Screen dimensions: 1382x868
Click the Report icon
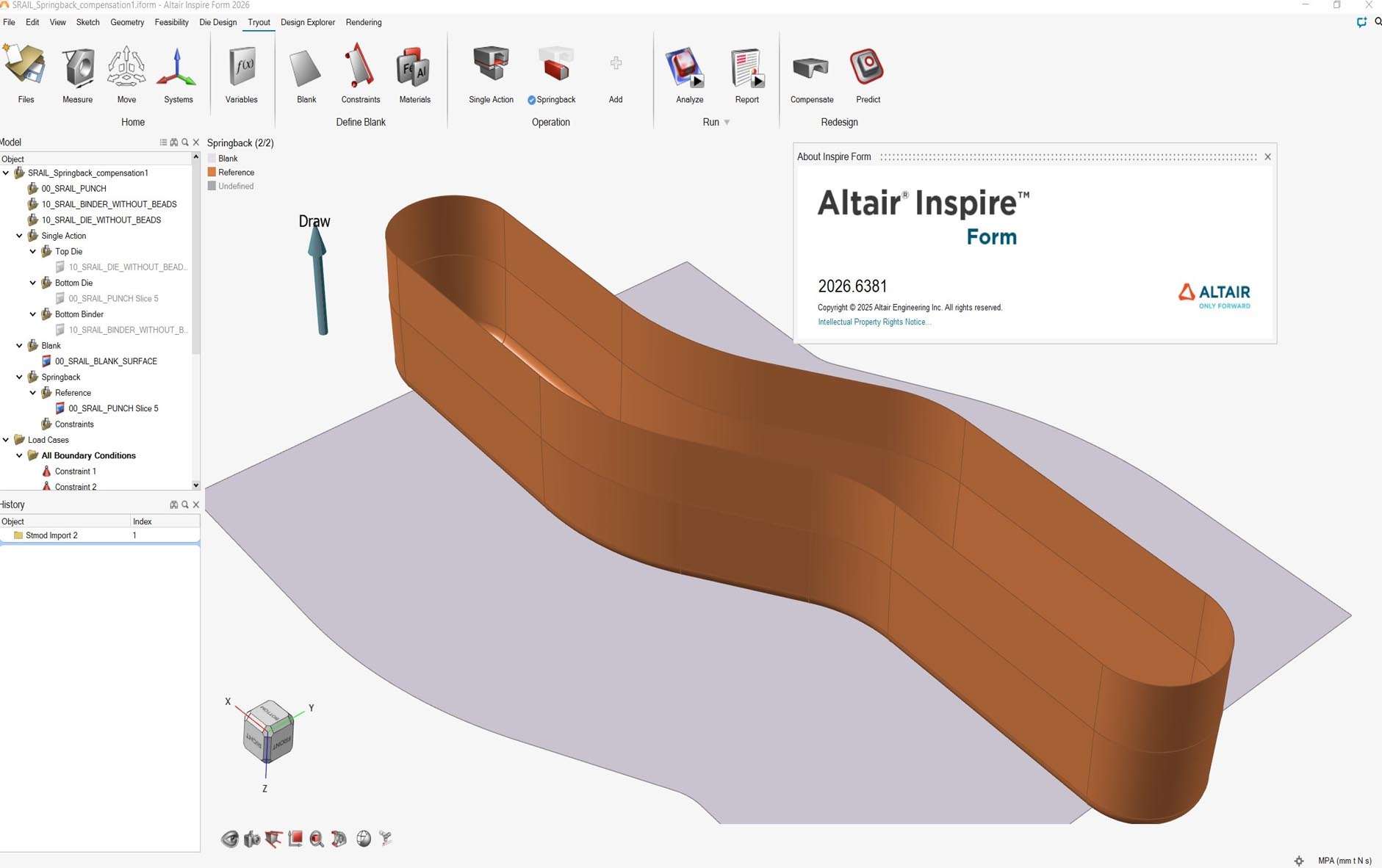tap(746, 68)
